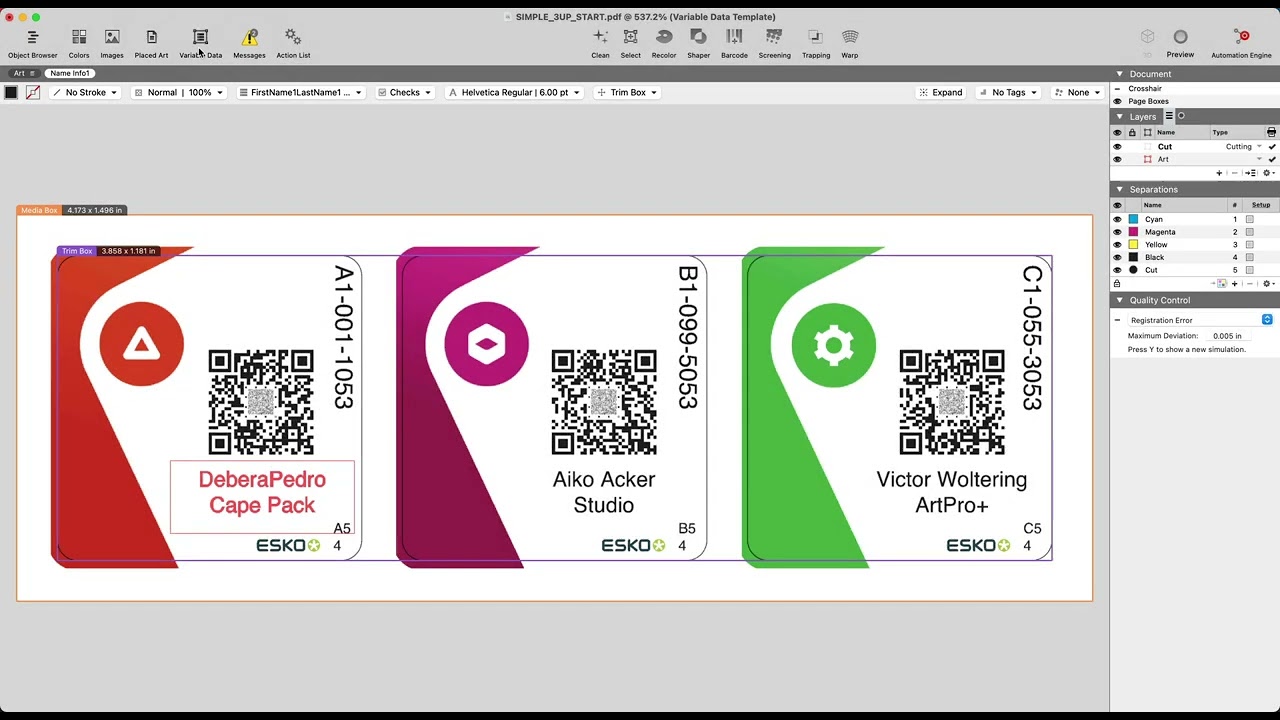Screen dimensions: 1280x720
Task: Choose the Recolor tool
Action: (x=664, y=42)
